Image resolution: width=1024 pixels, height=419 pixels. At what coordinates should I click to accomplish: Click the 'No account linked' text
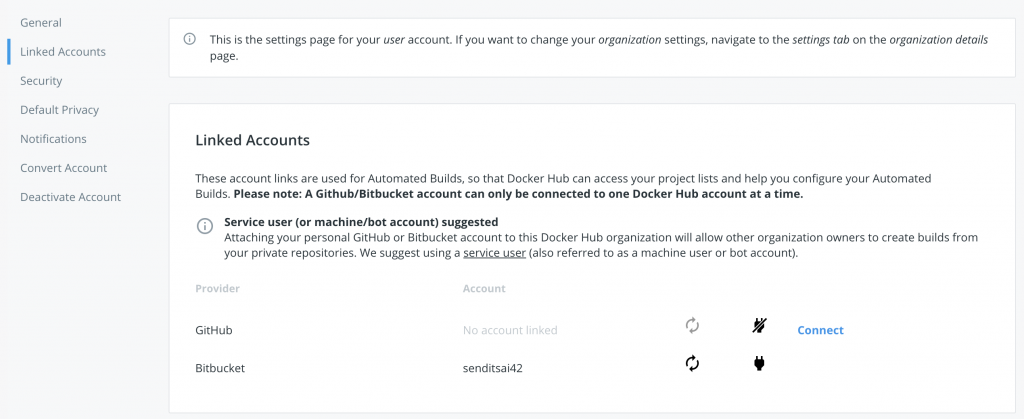pos(510,330)
